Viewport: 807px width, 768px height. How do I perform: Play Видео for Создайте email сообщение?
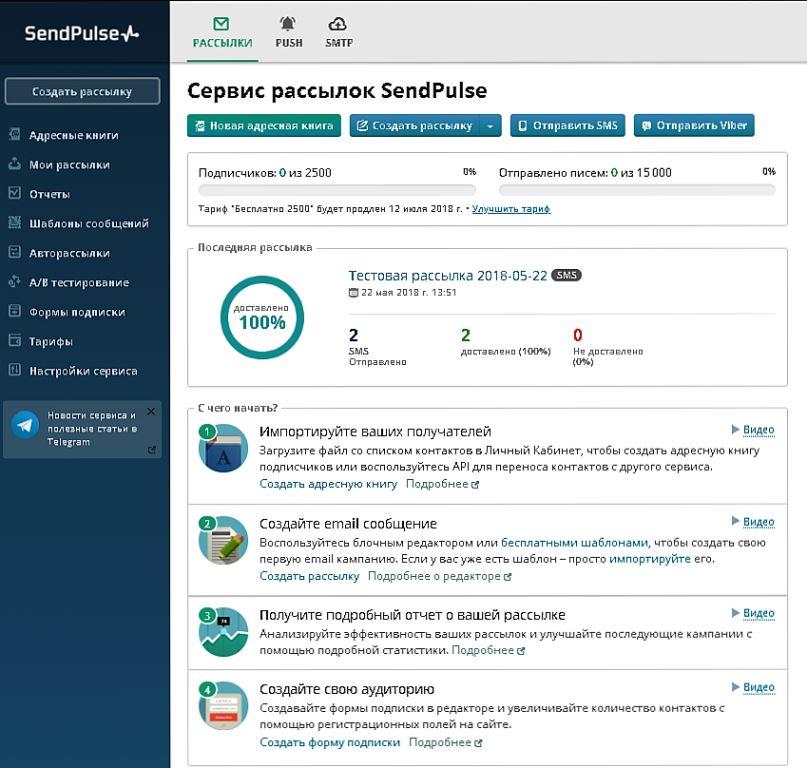[753, 522]
